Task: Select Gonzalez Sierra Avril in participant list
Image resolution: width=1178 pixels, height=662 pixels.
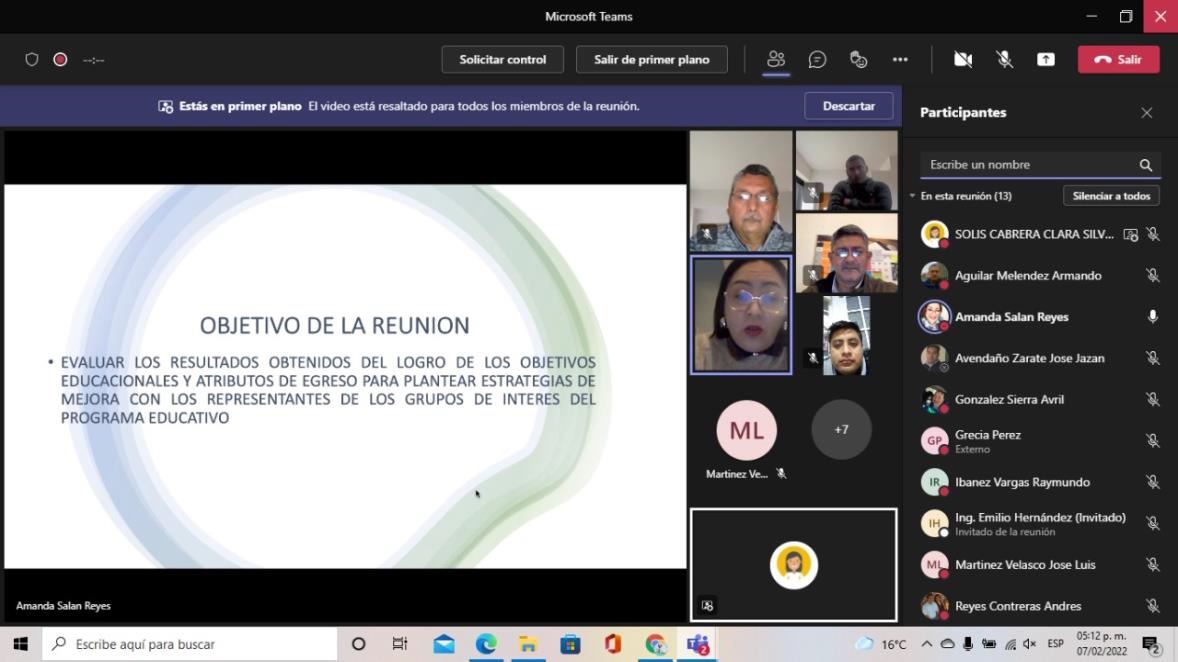Action: tap(1009, 399)
